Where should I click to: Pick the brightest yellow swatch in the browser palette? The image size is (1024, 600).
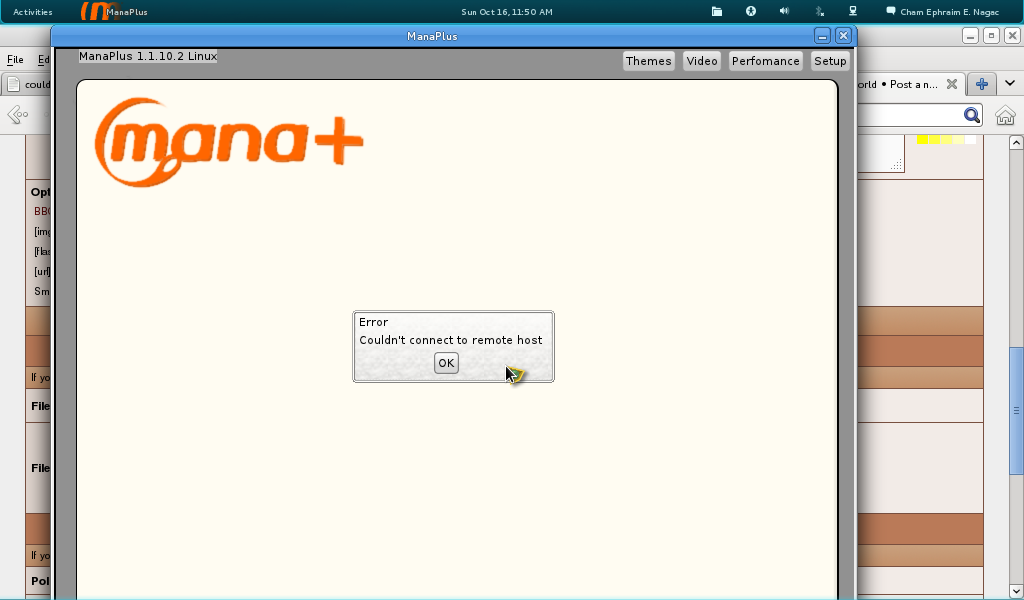click(x=922, y=139)
